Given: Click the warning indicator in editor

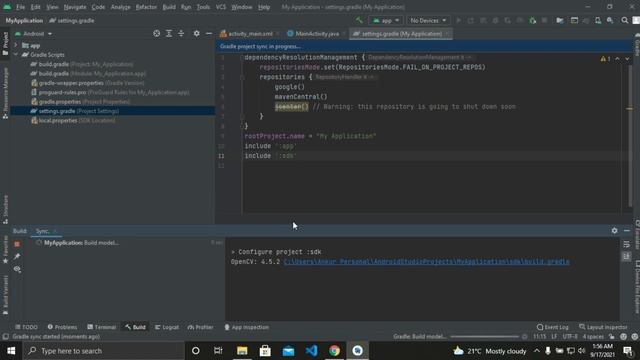Looking at the screenshot, I should point(605,59).
